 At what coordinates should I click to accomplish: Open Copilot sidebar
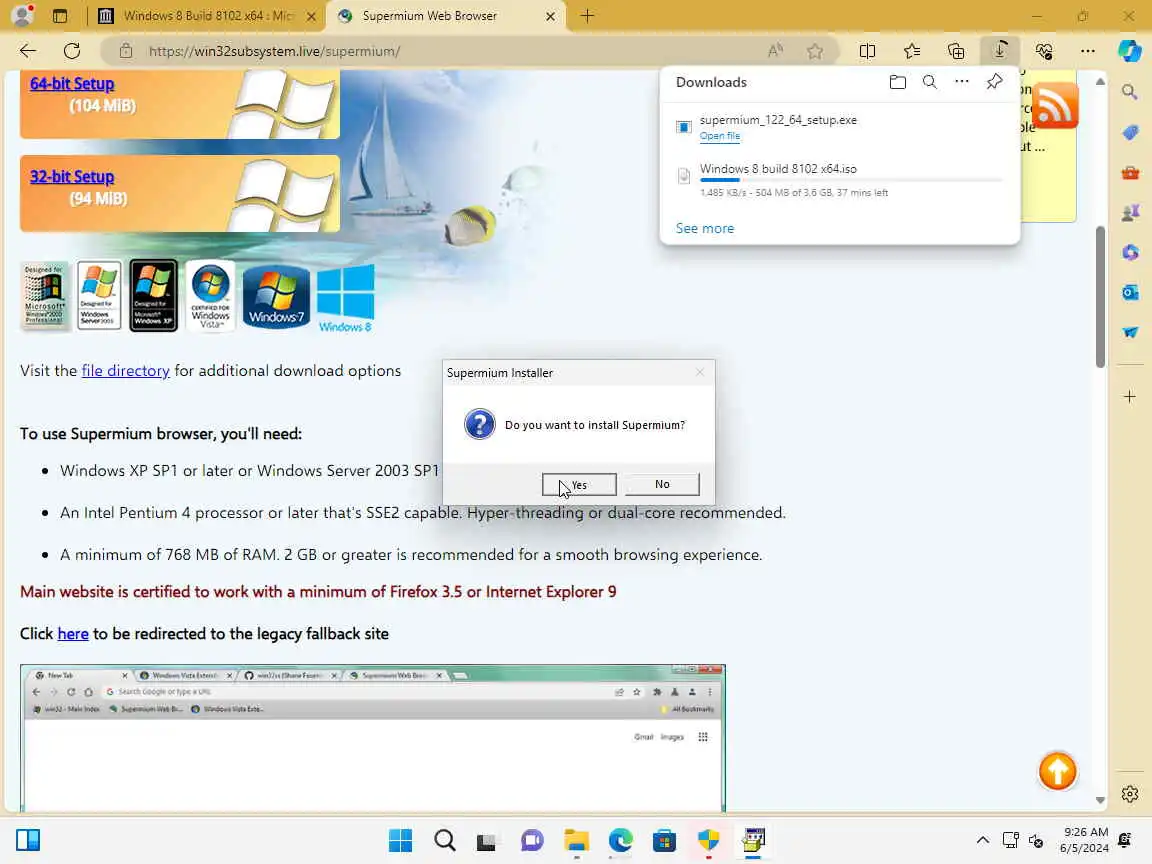click(1130, 51)
